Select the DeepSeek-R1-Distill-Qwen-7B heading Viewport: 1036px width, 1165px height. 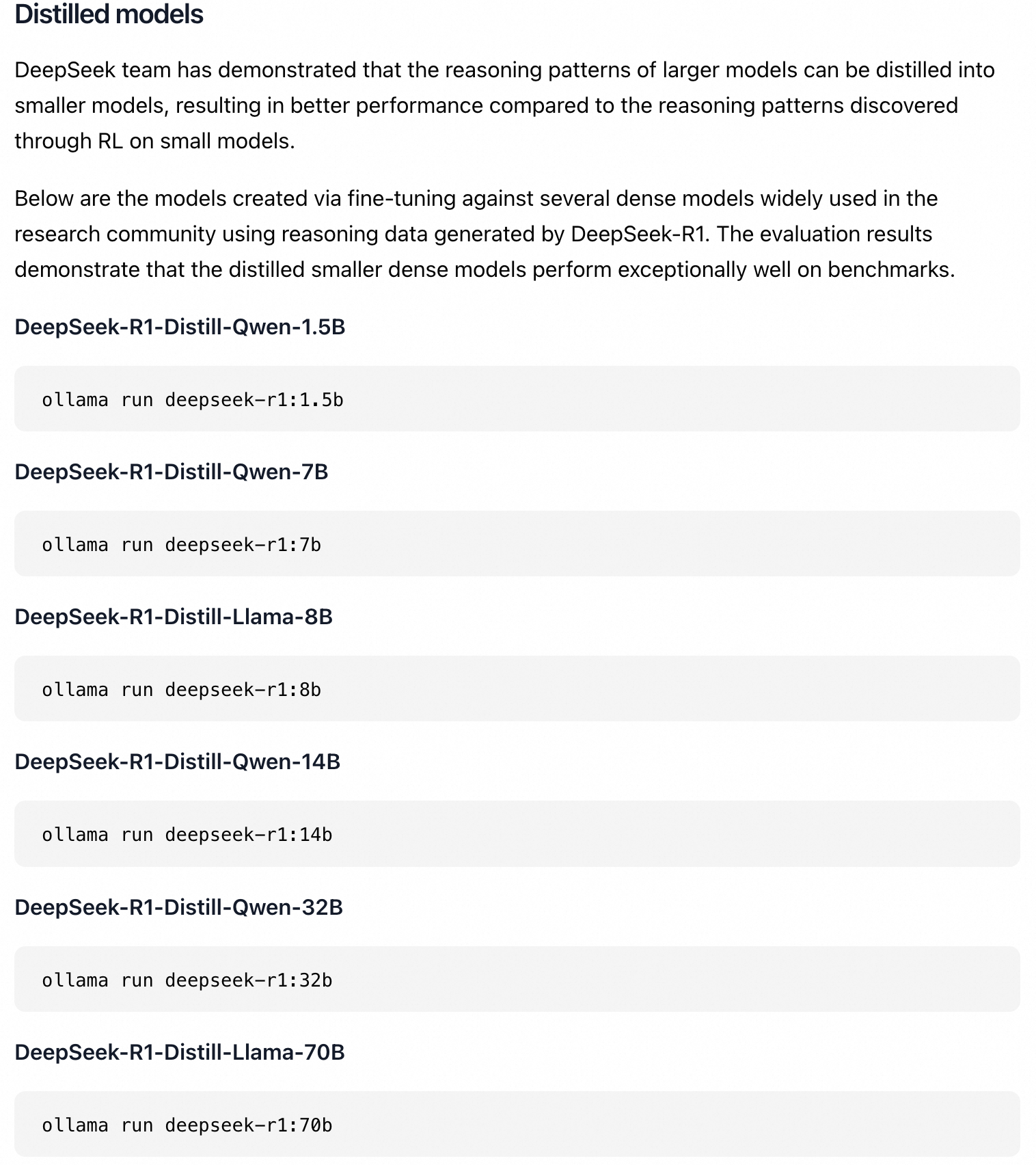171,472
